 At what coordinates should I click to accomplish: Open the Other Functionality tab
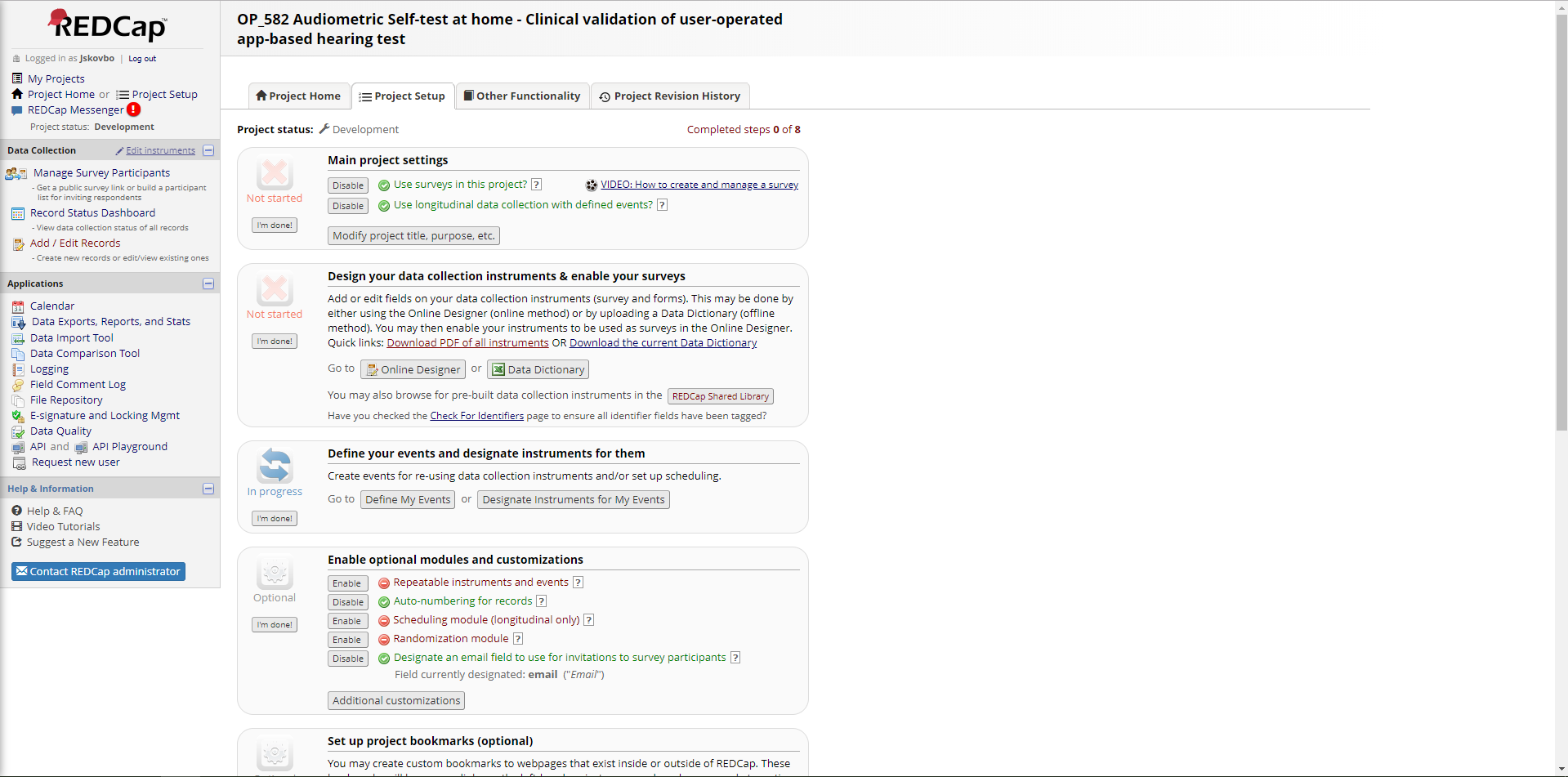point(522,96)
